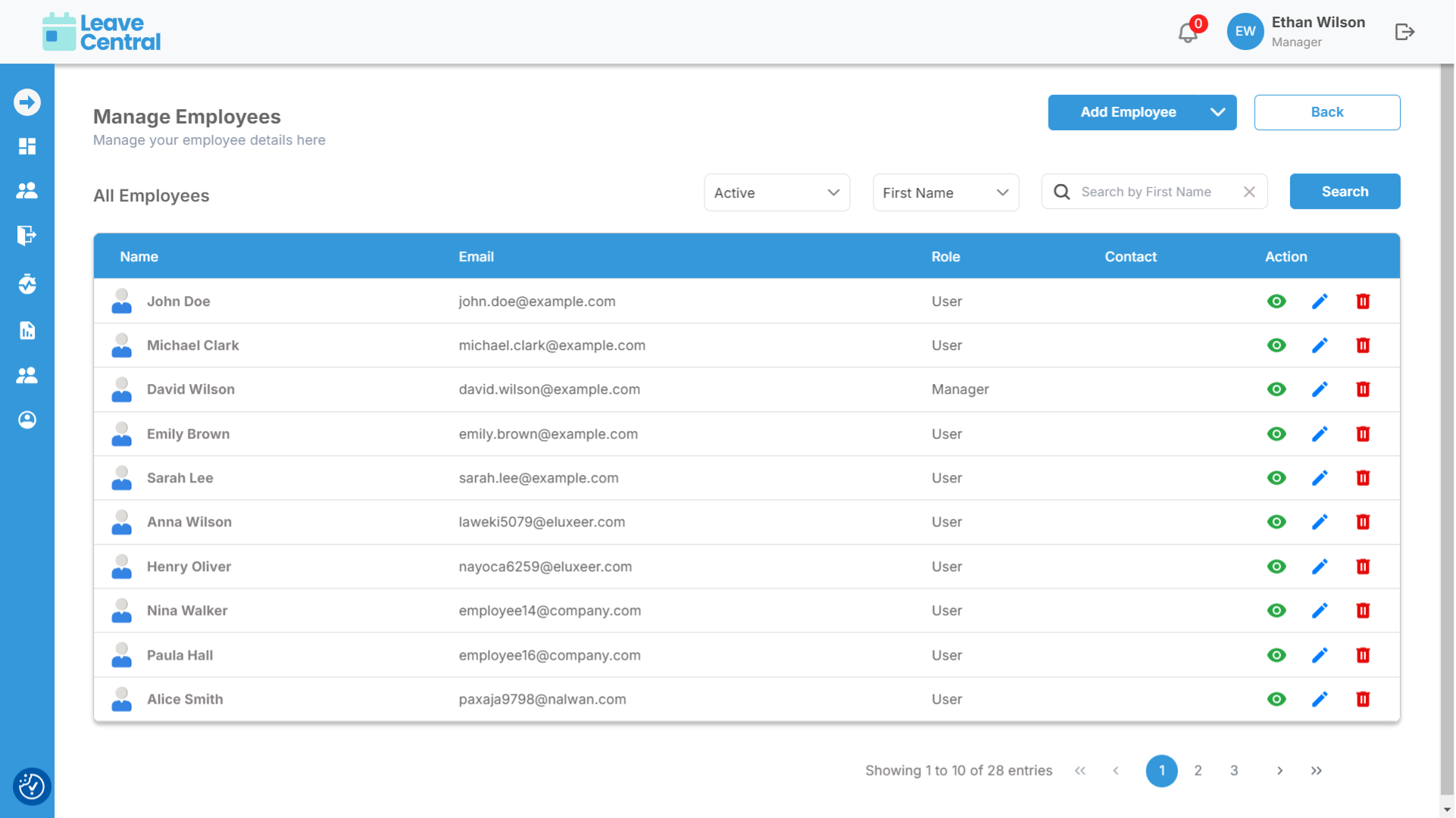View John Doe's details via eye icon

tap(1276, 301)
